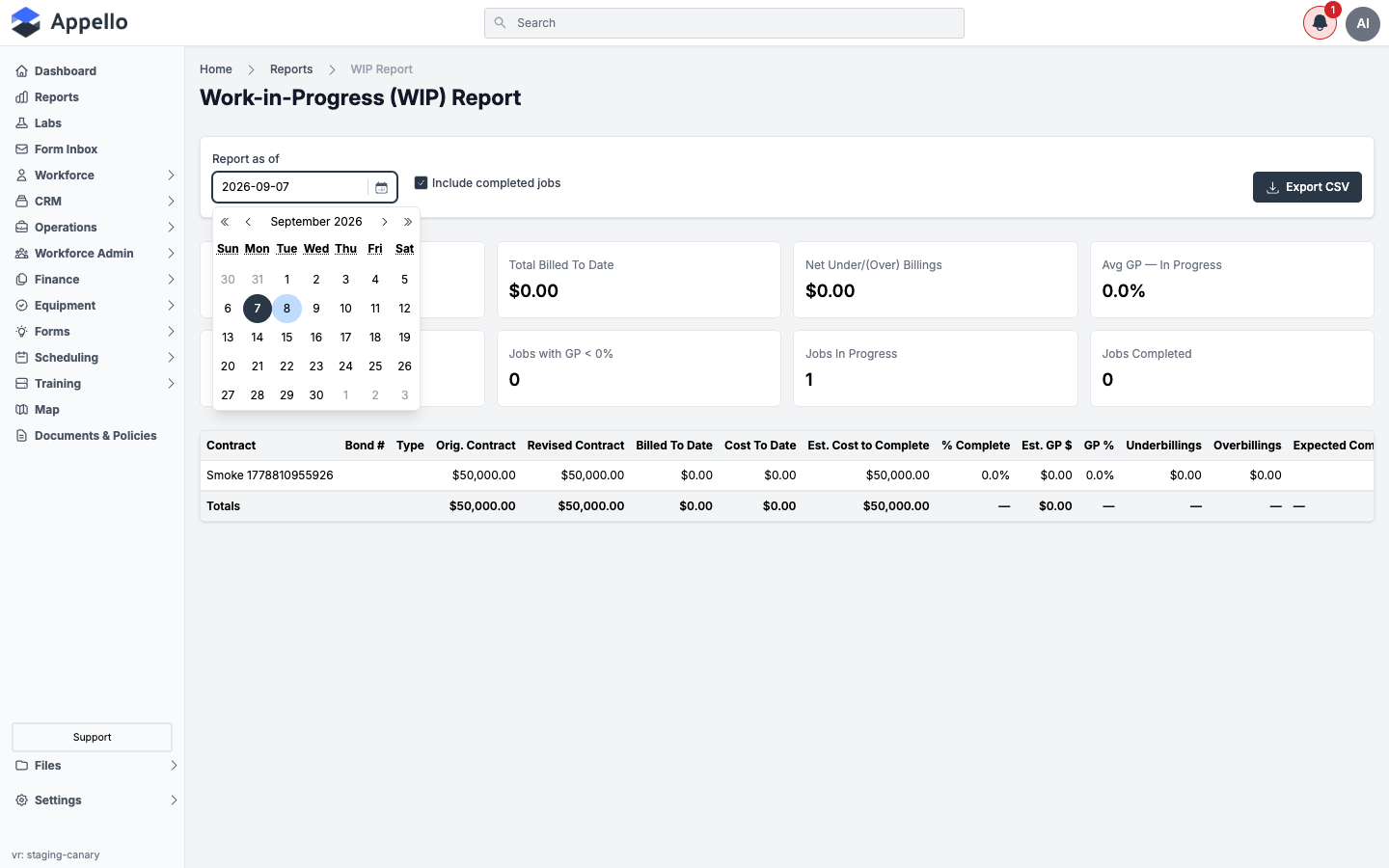Viewport: 1389px width, 868px height.
Task: Click the Underbillings column header
Action: click(x=1163, y=446)
